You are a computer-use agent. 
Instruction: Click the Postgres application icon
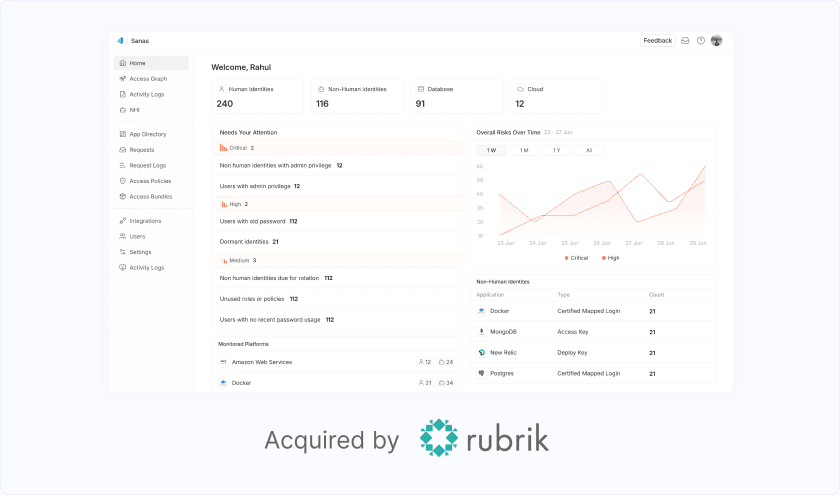click(481, 373)
